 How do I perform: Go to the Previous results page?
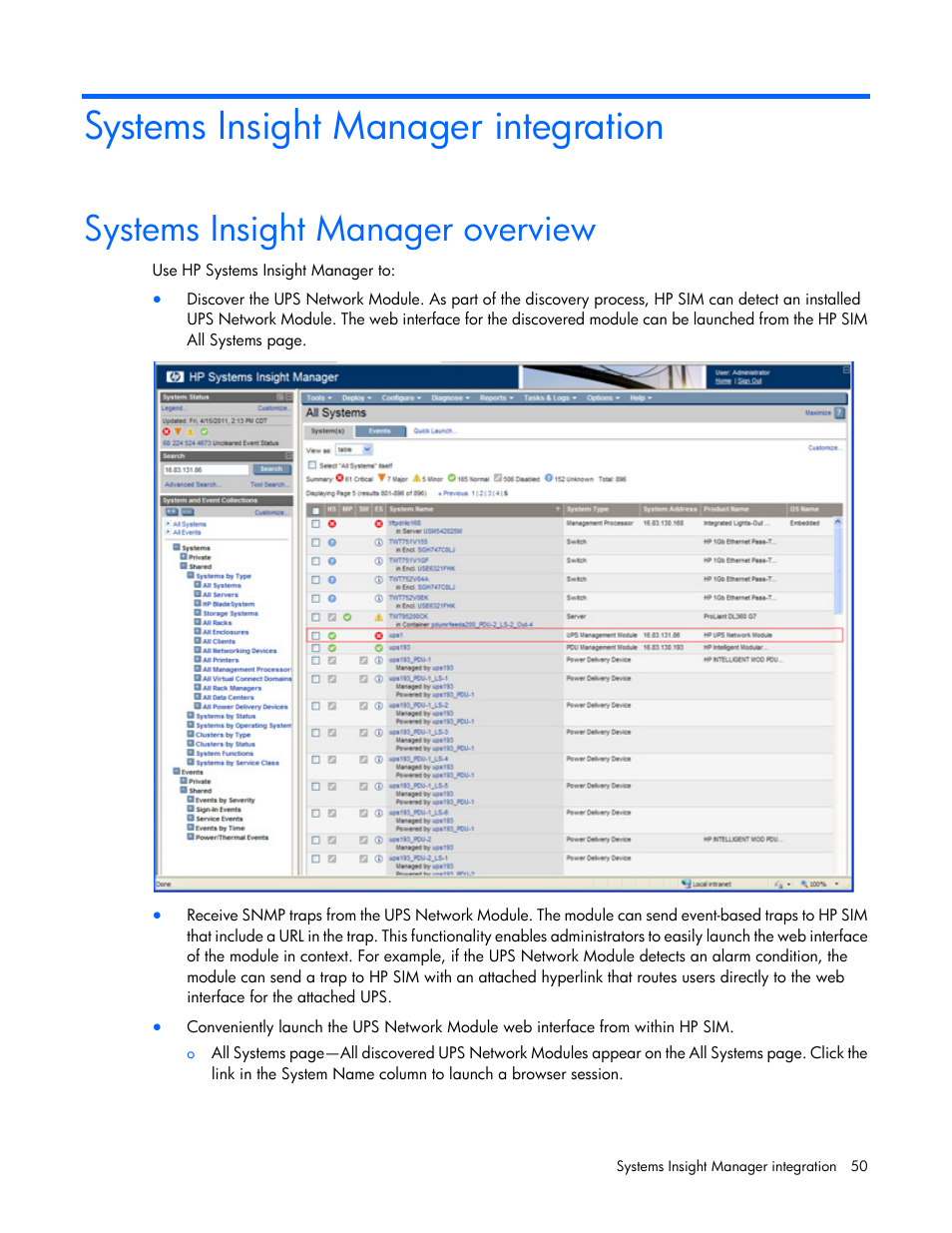pyautogui.click(x=453, y=493)
